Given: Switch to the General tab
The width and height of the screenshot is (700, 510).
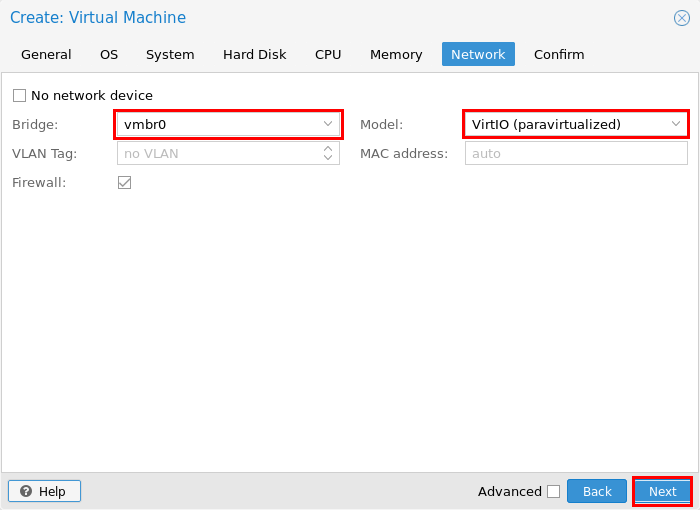Looking at the screenshot, I should pyautogui.click(x=46, y=54).
